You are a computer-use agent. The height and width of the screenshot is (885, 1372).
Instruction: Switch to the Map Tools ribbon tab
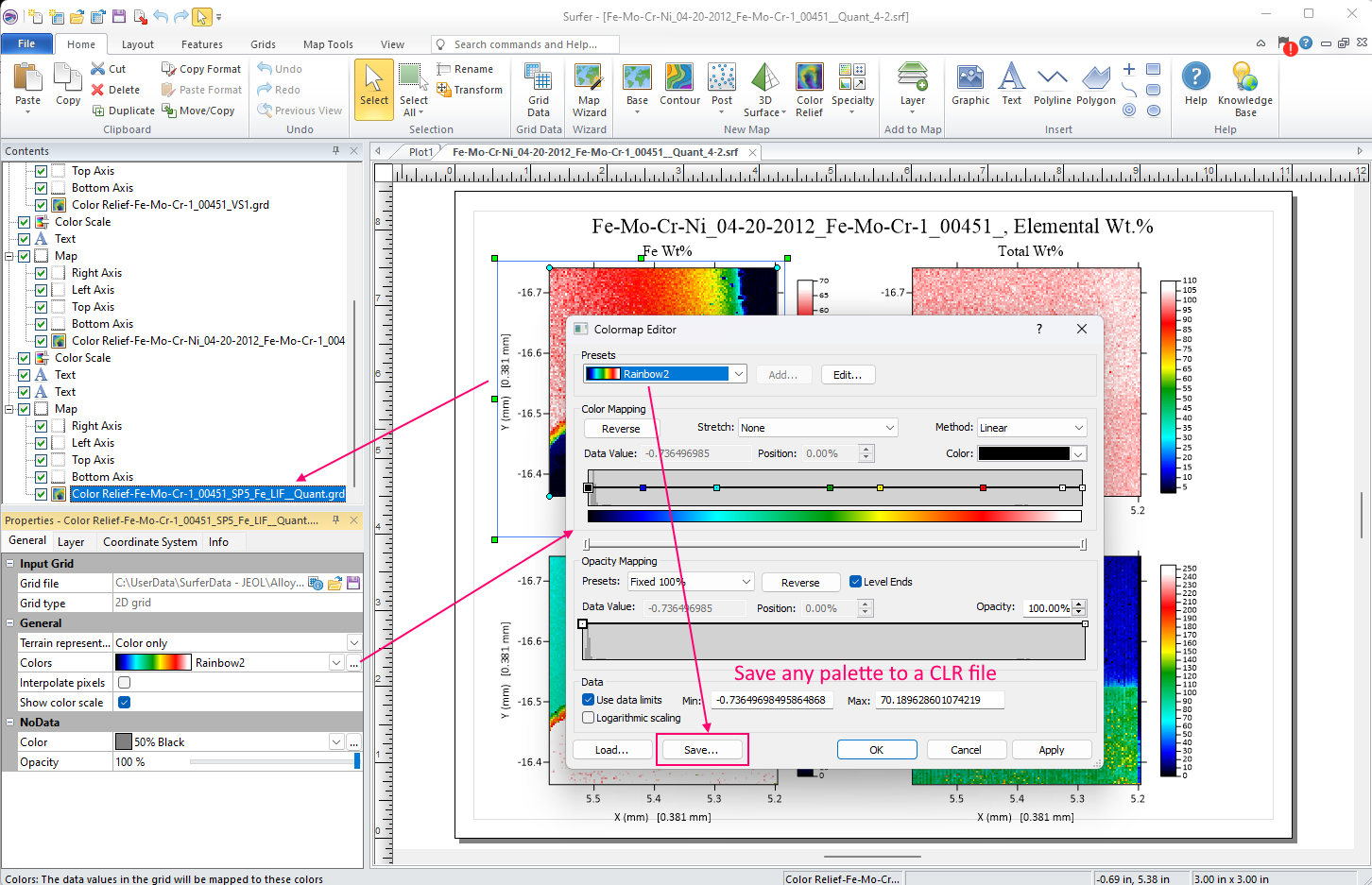[328, 44]
